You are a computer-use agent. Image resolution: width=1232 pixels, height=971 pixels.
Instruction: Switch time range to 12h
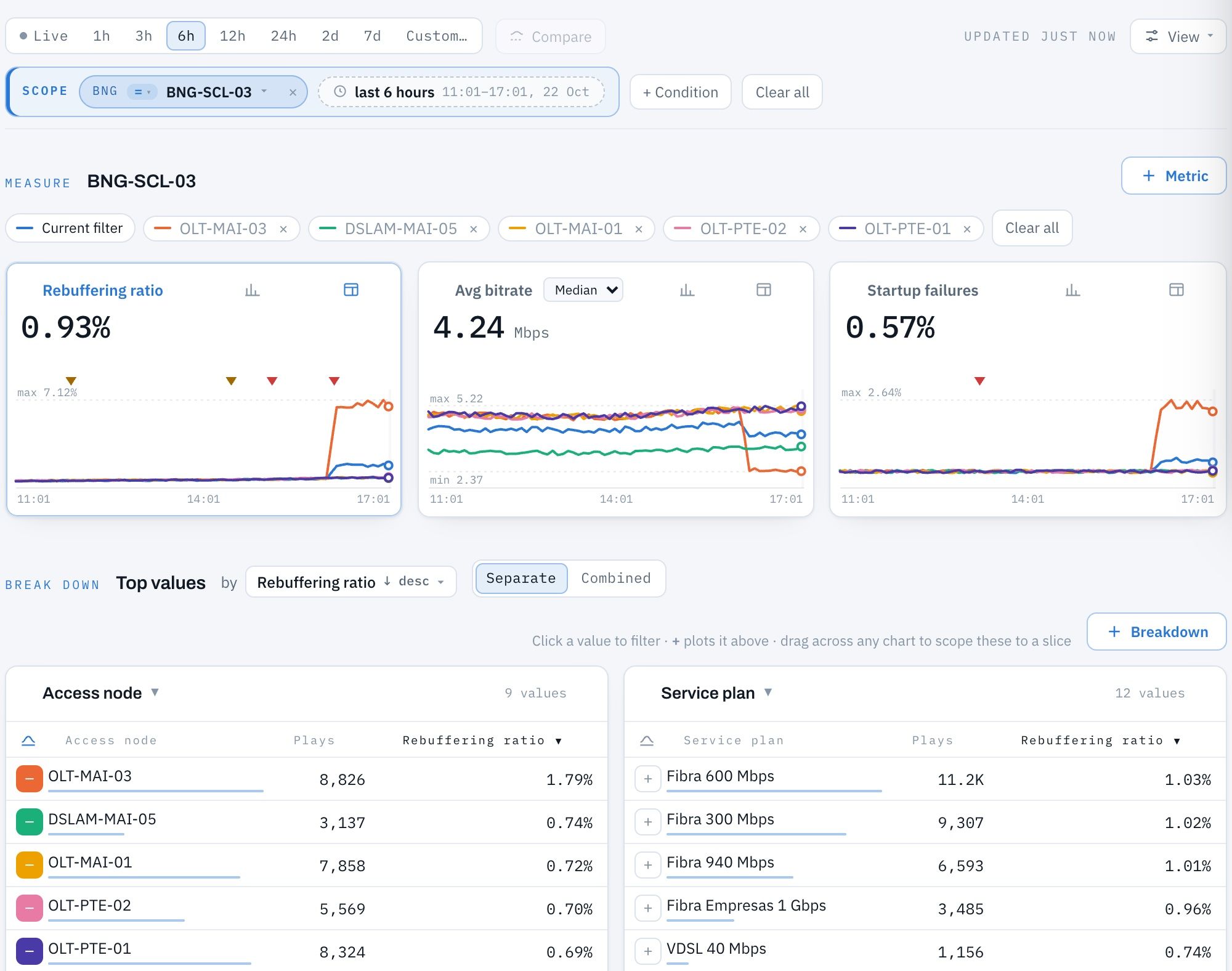(232, 36)
